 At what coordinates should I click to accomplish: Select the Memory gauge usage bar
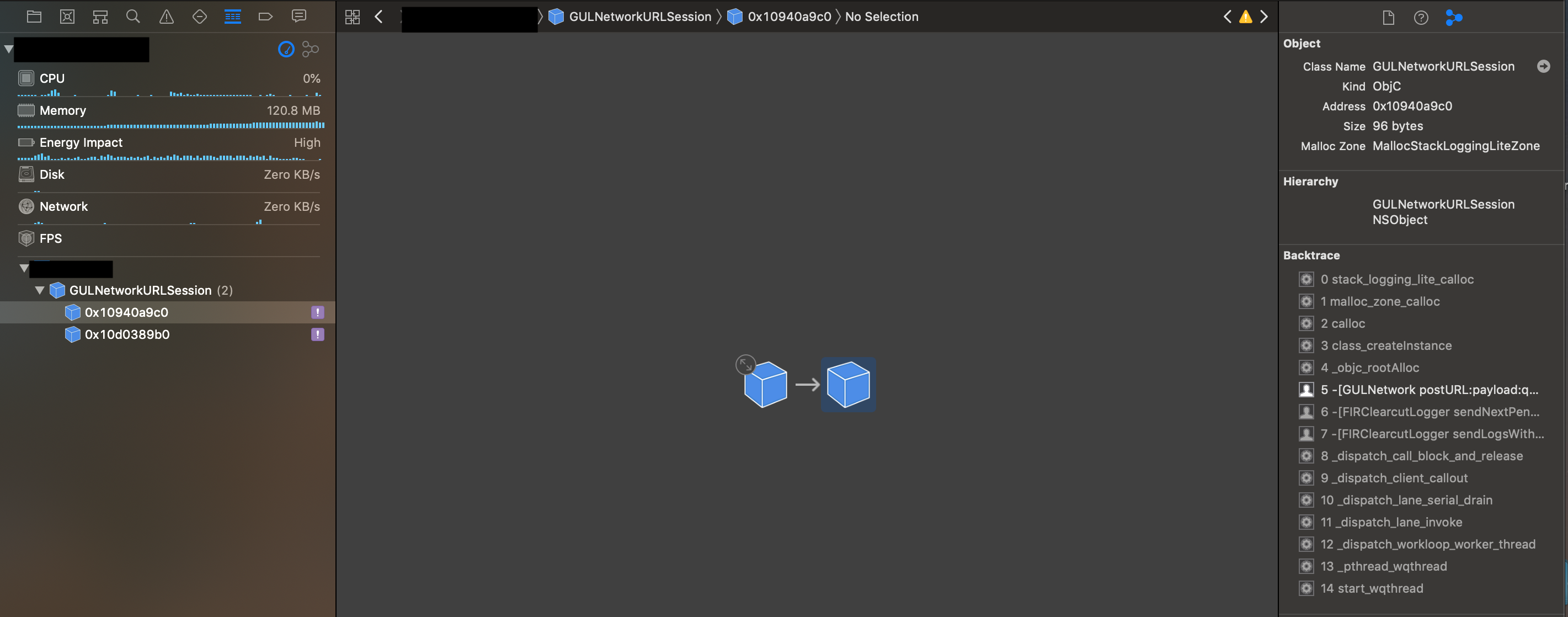click(x=170, y=125)
